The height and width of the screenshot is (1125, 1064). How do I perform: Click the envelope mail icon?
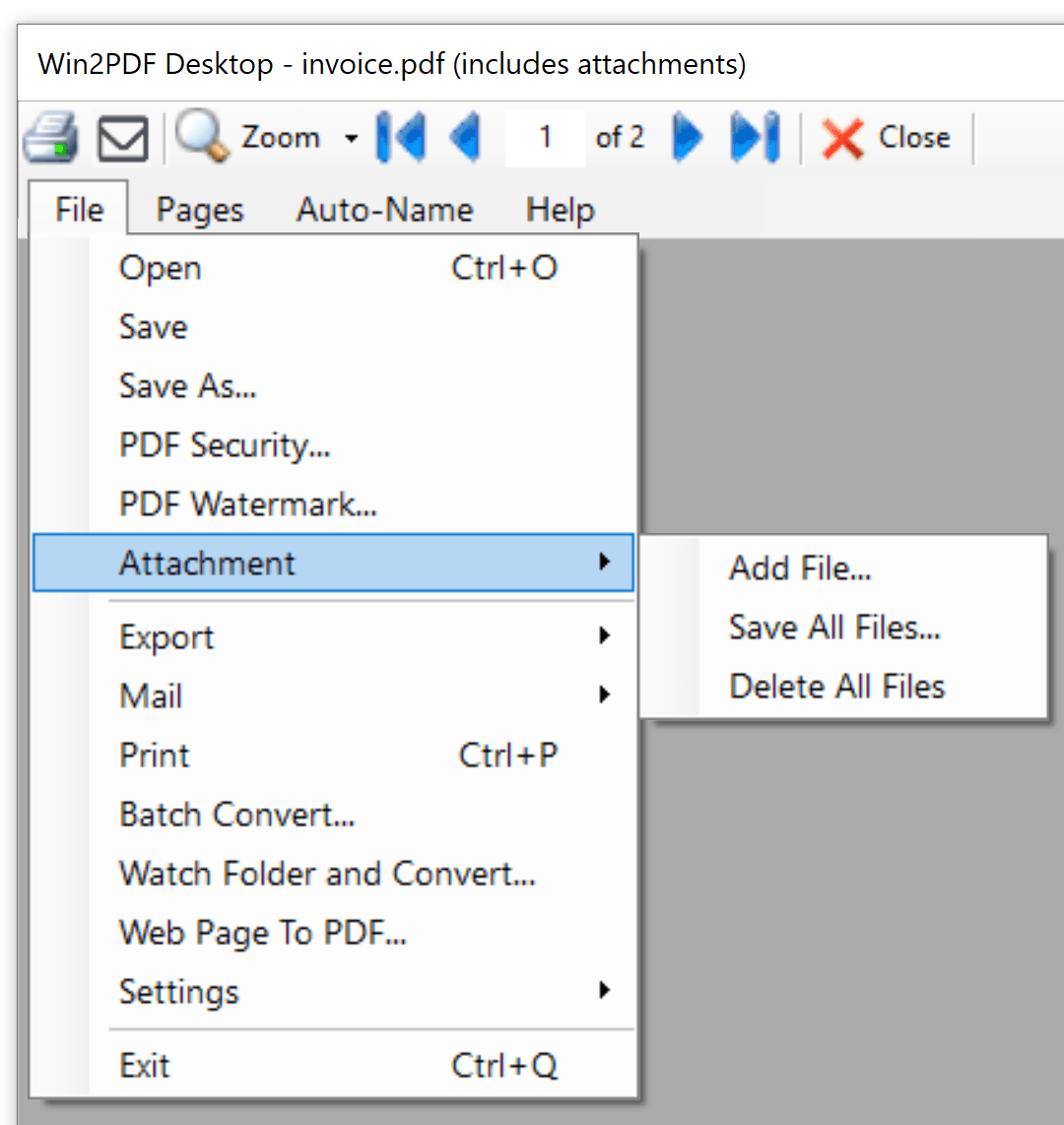click(123, 138)
